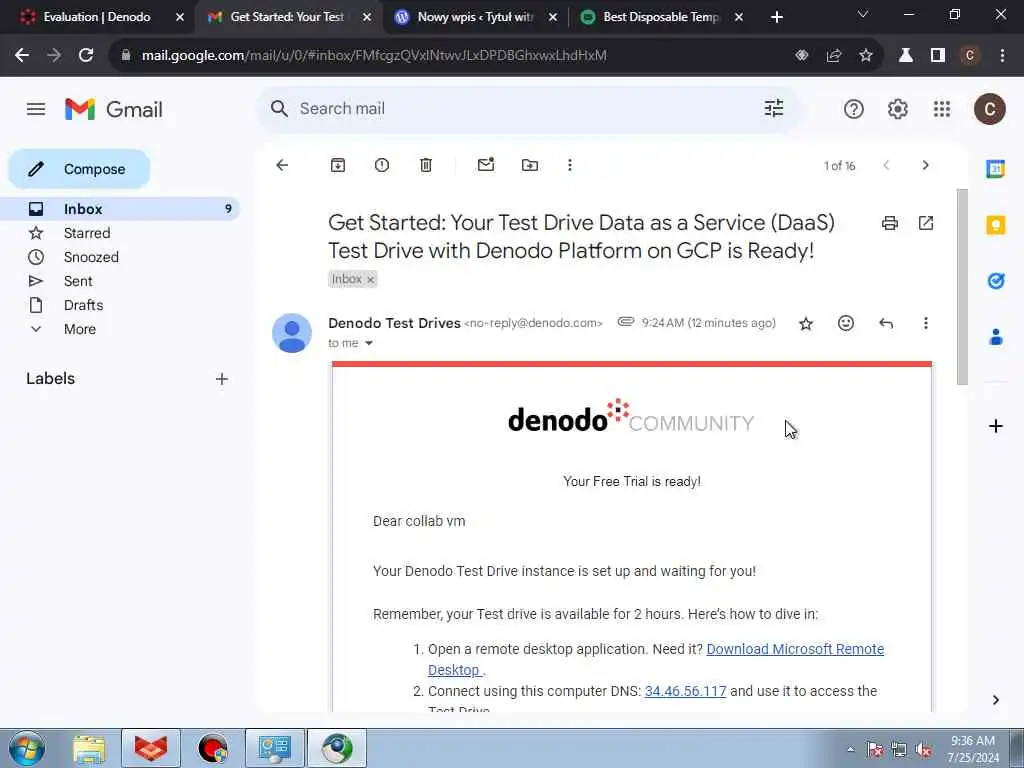Open Google apps grid
The image size is (1024, 768).
point(942,109)
